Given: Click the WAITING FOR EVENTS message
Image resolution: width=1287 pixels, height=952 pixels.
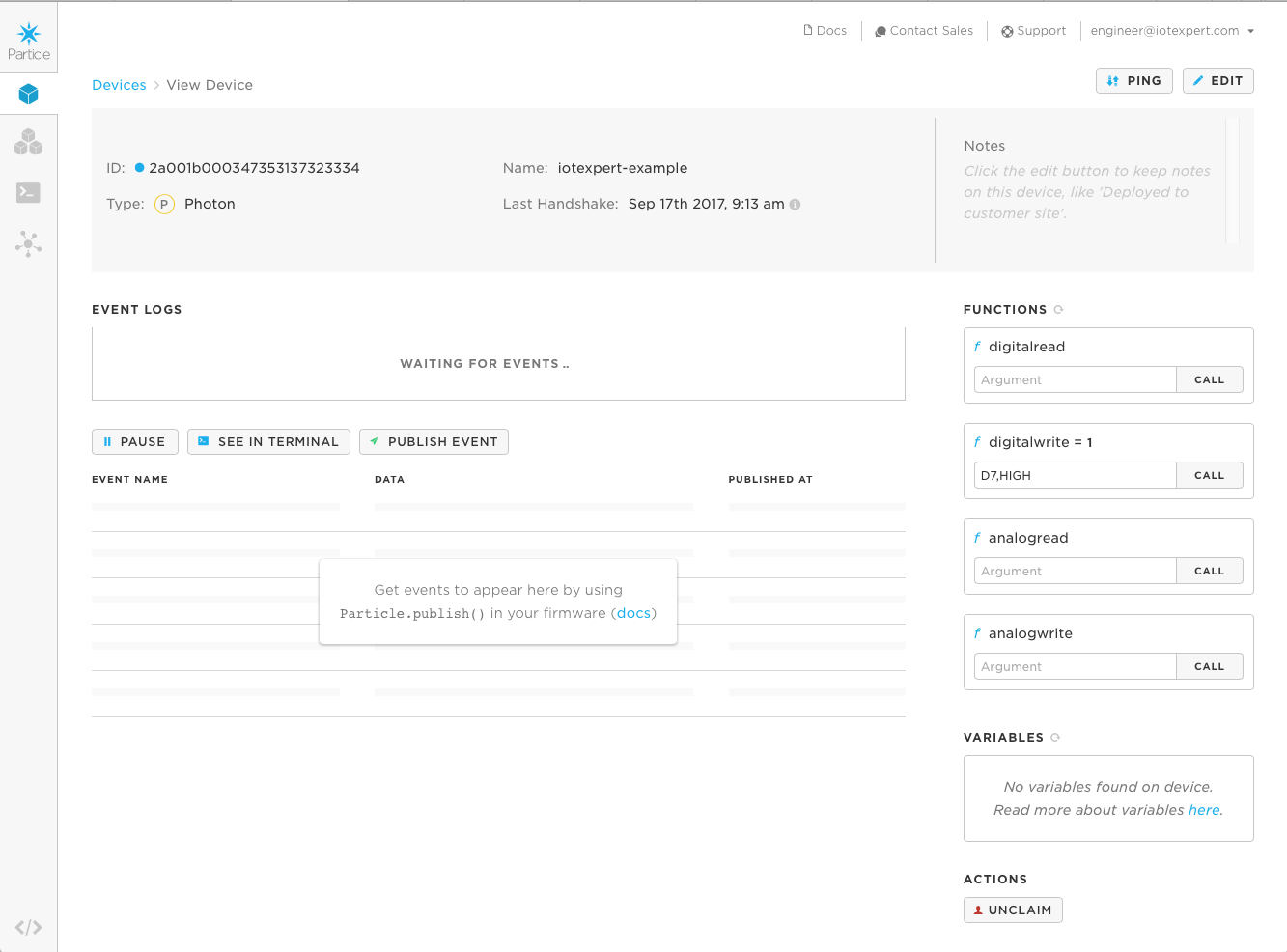Looking at the screenshot, I should [x=485, y=364].
